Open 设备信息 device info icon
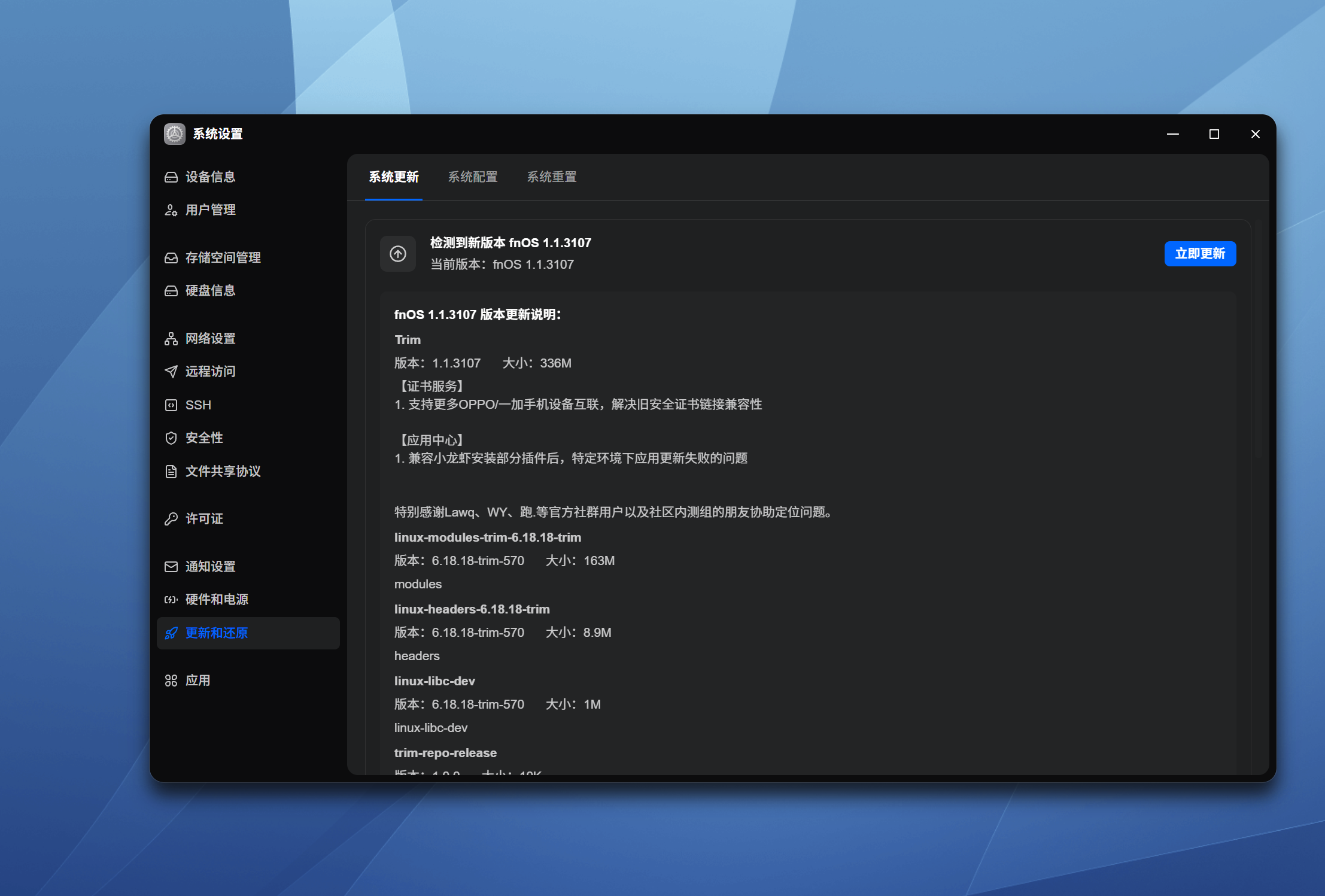The image size is (1325, 896). 171,177
